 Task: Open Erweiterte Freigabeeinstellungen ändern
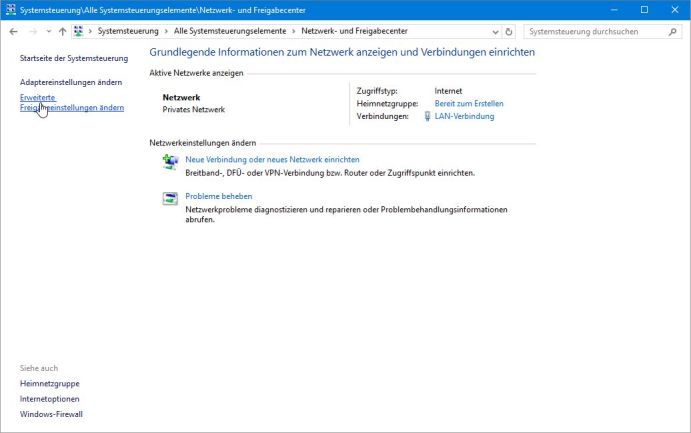coord(72,103)
